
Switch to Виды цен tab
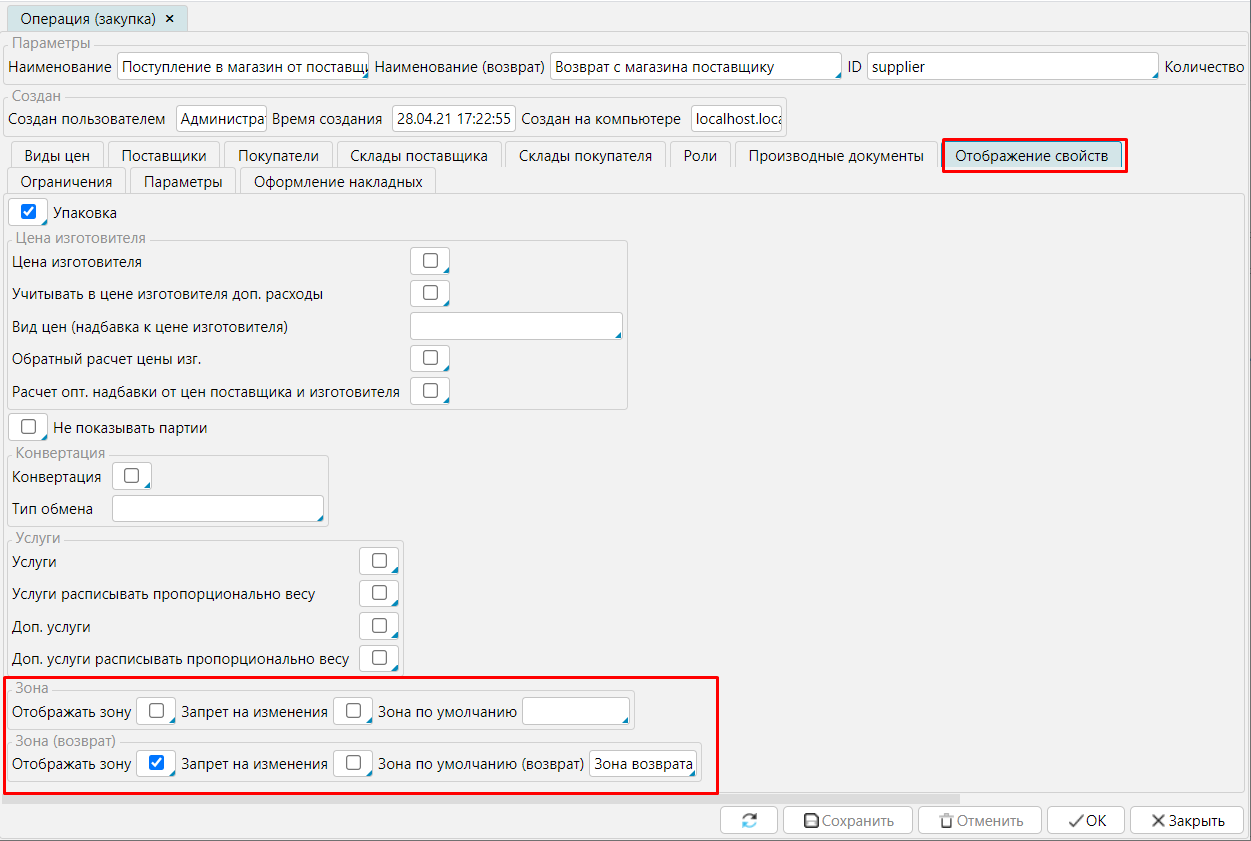click(x=56, y=155)
